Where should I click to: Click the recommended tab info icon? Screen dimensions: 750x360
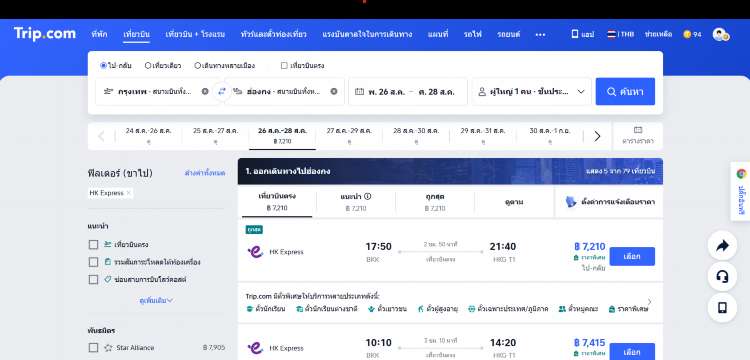pos(367,196)
